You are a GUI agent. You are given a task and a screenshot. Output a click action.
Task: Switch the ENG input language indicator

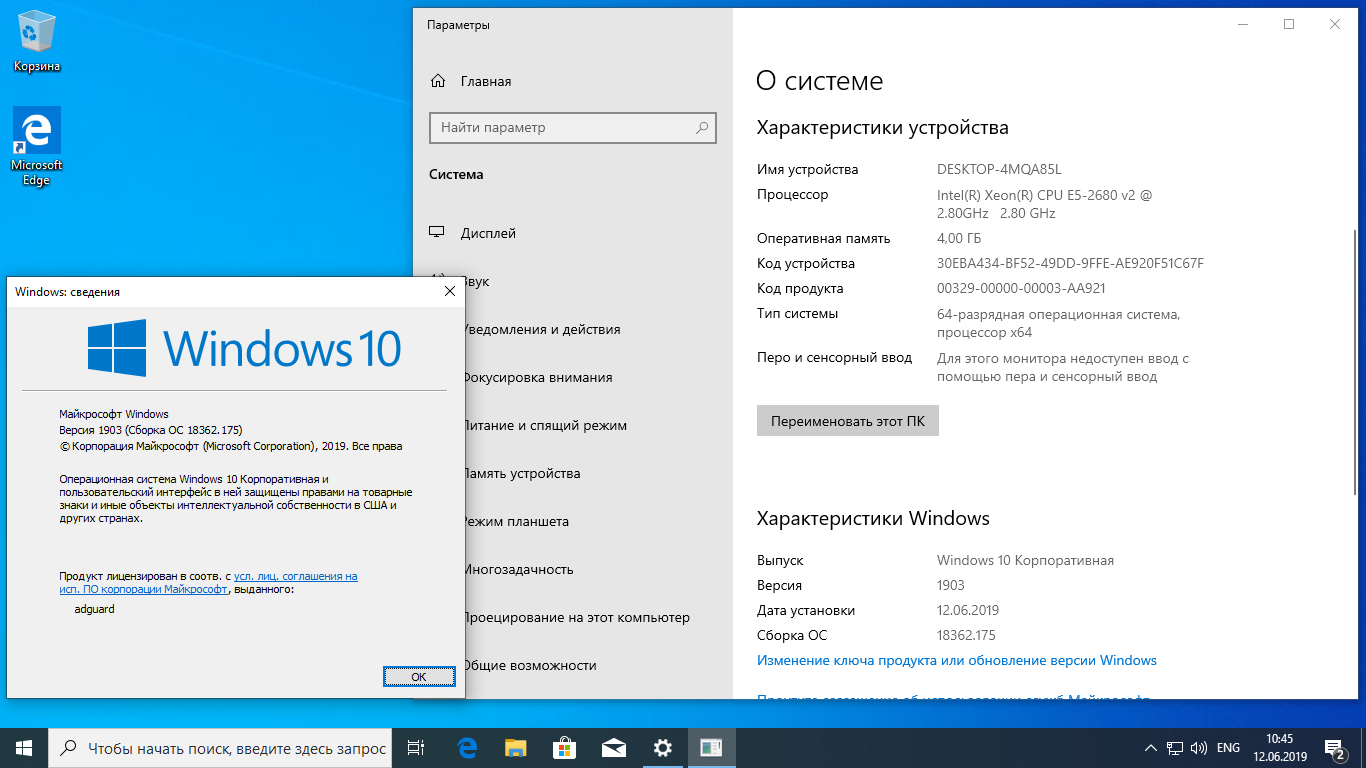point(1228,748)
